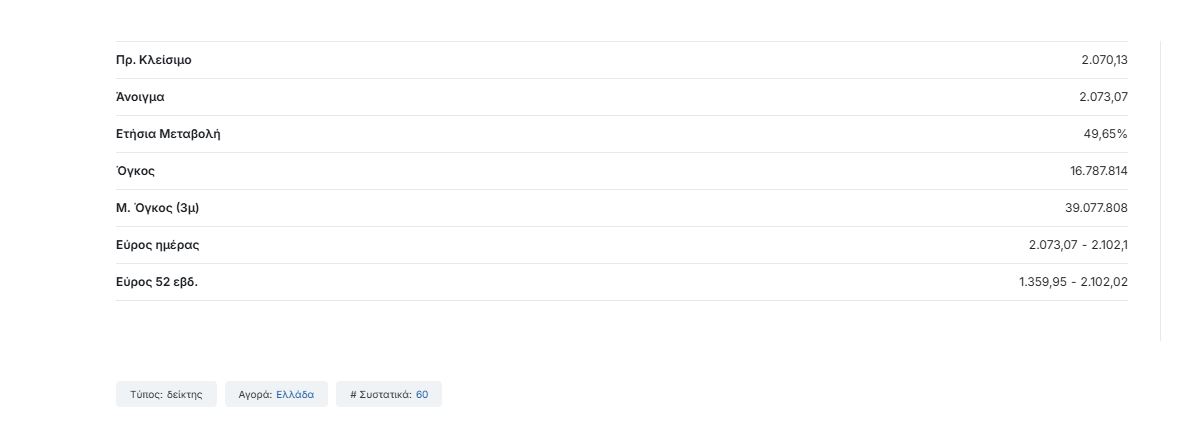Viewport: 1178px width, 427px height.
Task: Select the Άνοιγμα row label
Action: click(x=140, y=97)
